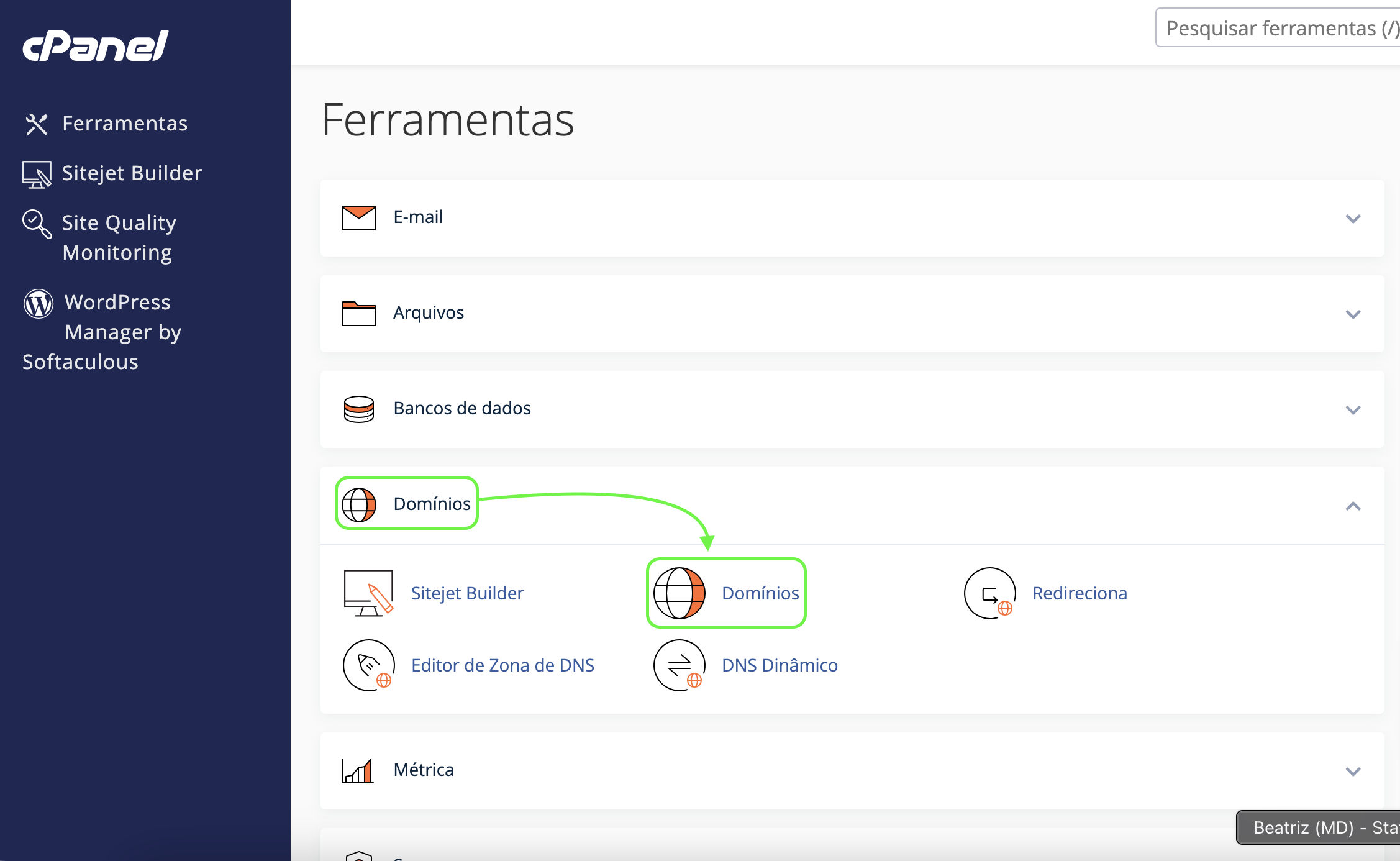Click the Métrica chart icon

pos(358,771)
